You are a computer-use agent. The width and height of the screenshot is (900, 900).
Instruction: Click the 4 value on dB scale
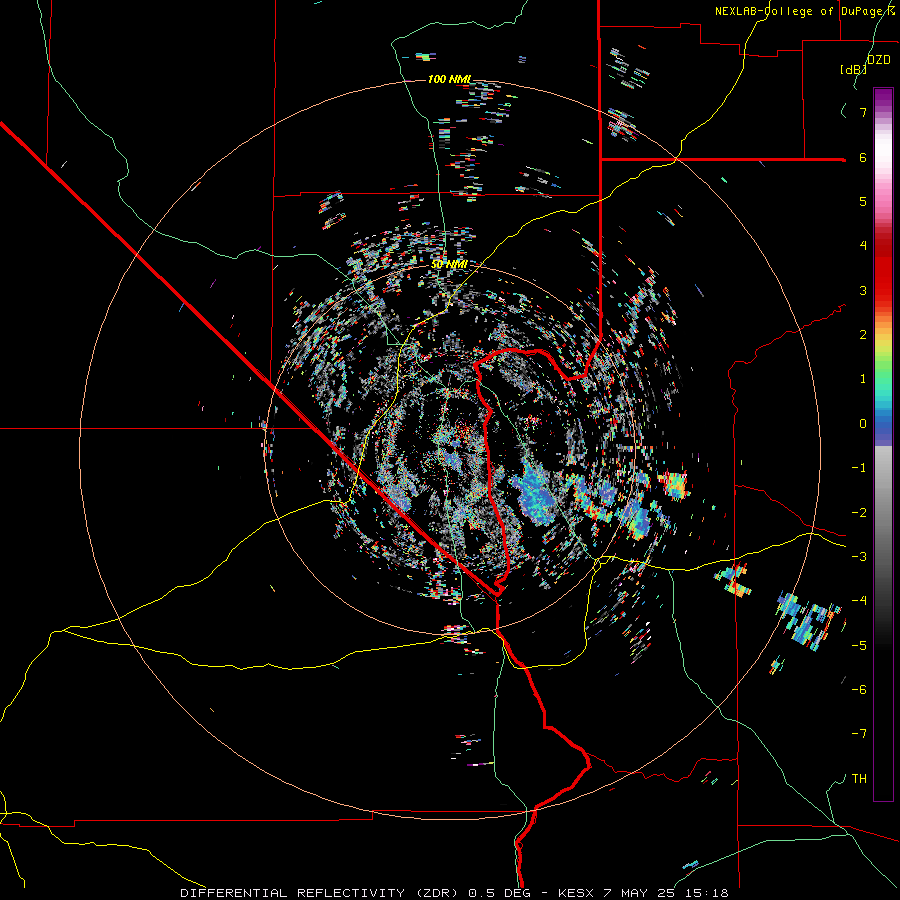pyautogui.click(x=863, y=246)
